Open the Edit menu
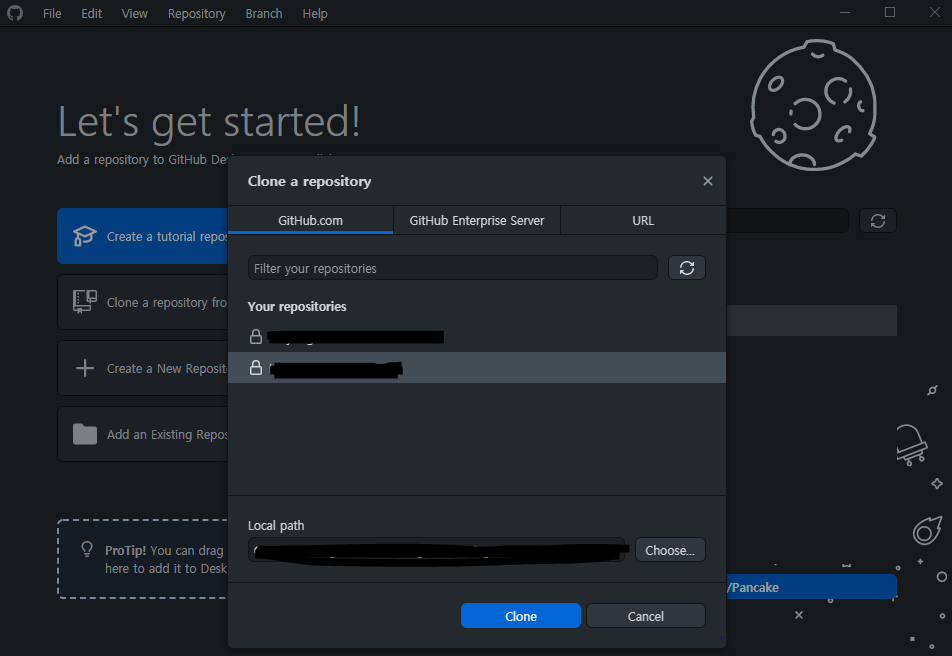The image size is (952, 656). [92, 13]
